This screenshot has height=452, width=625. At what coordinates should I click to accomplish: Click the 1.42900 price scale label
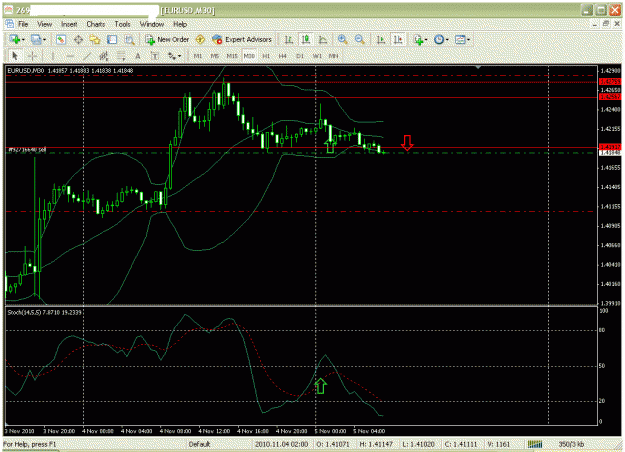[x=610, y=71]
